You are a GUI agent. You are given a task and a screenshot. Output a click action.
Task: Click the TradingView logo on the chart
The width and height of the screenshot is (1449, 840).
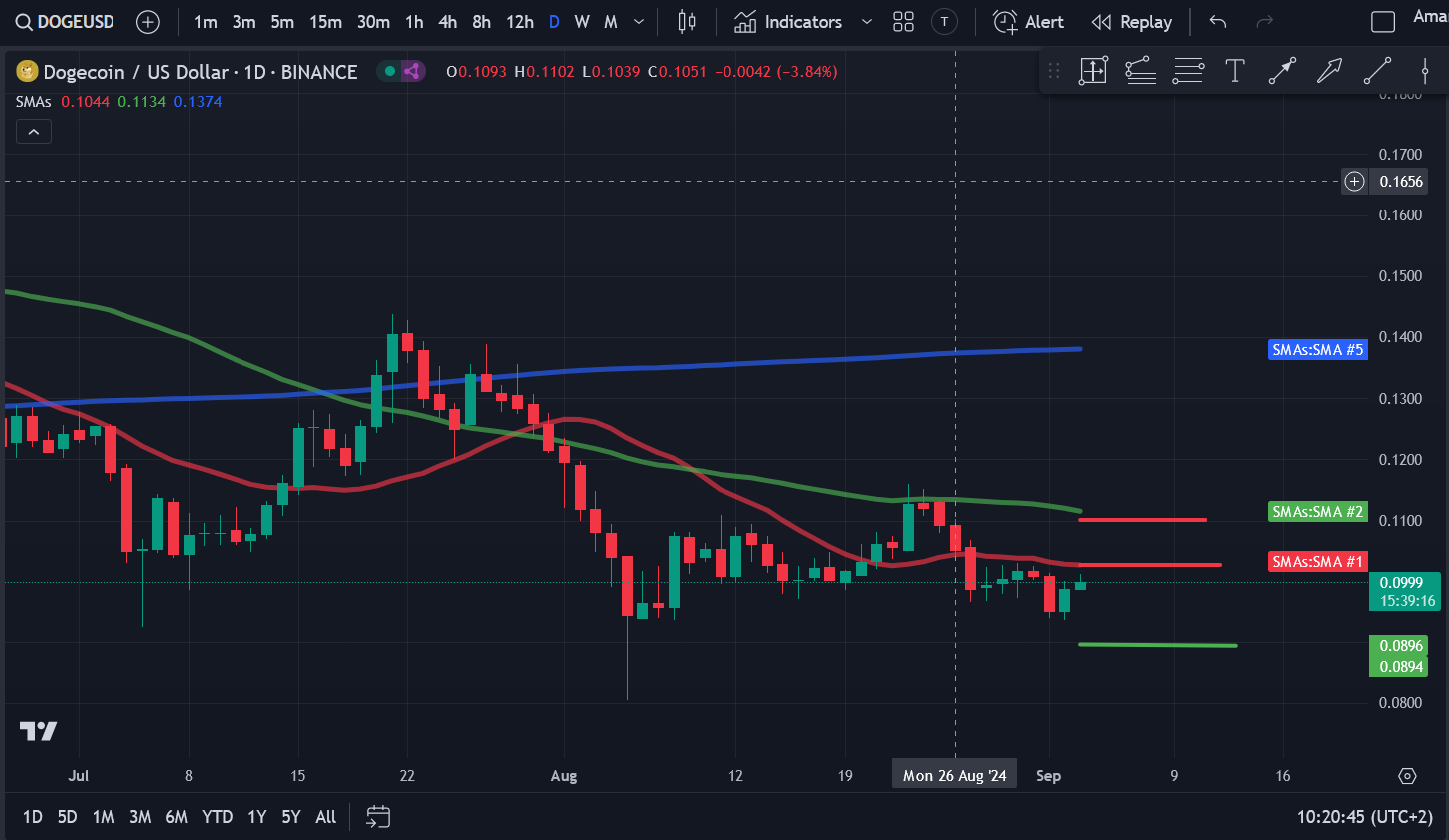[38, 731]
